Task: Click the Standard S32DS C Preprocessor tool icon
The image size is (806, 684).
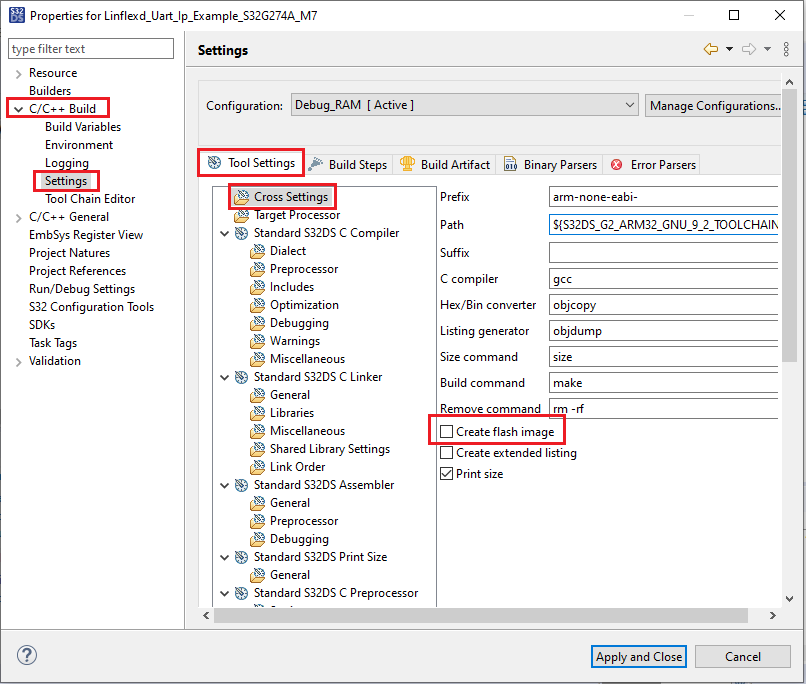Action: 241,593
